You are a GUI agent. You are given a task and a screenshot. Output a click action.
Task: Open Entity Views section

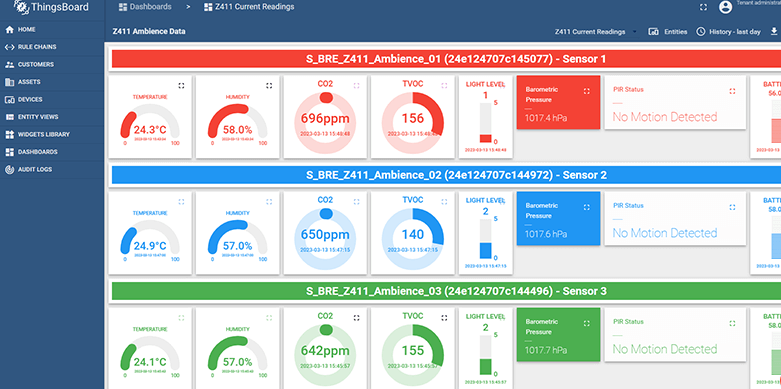tap(52, 117)
